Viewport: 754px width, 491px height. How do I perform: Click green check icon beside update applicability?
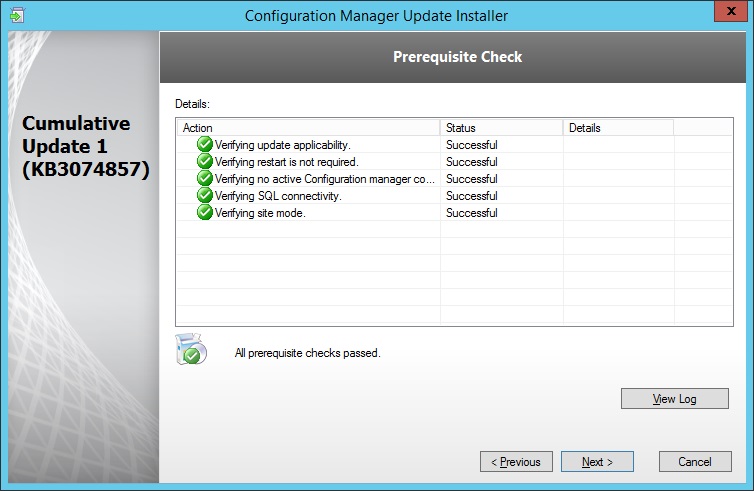(205, 145)
